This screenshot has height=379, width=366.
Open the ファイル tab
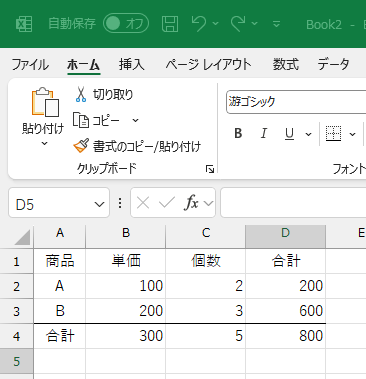tap(30, 64)
